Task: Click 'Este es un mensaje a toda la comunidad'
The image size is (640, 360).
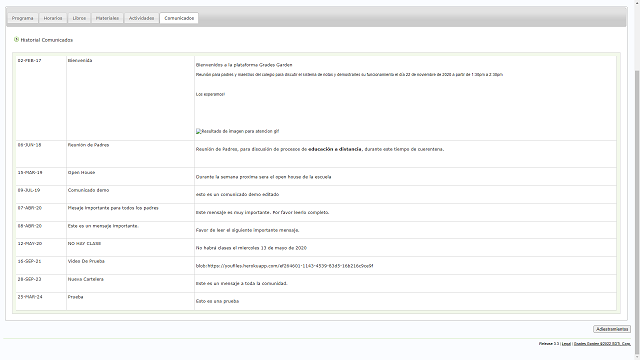Action: [242, 283]
